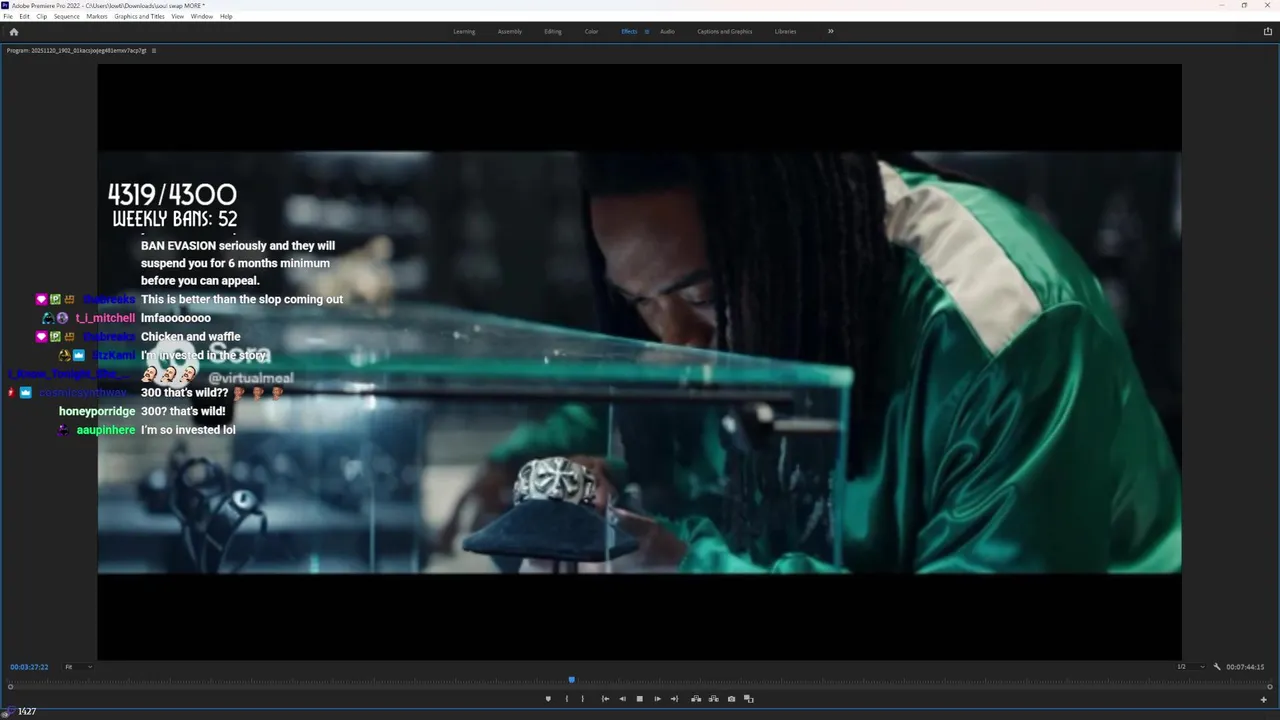Image resolution: width=1280 pixels, height=720 pixels.
Task: Open the Window menu
Action: pyautogui.click(x=201, y=16)
